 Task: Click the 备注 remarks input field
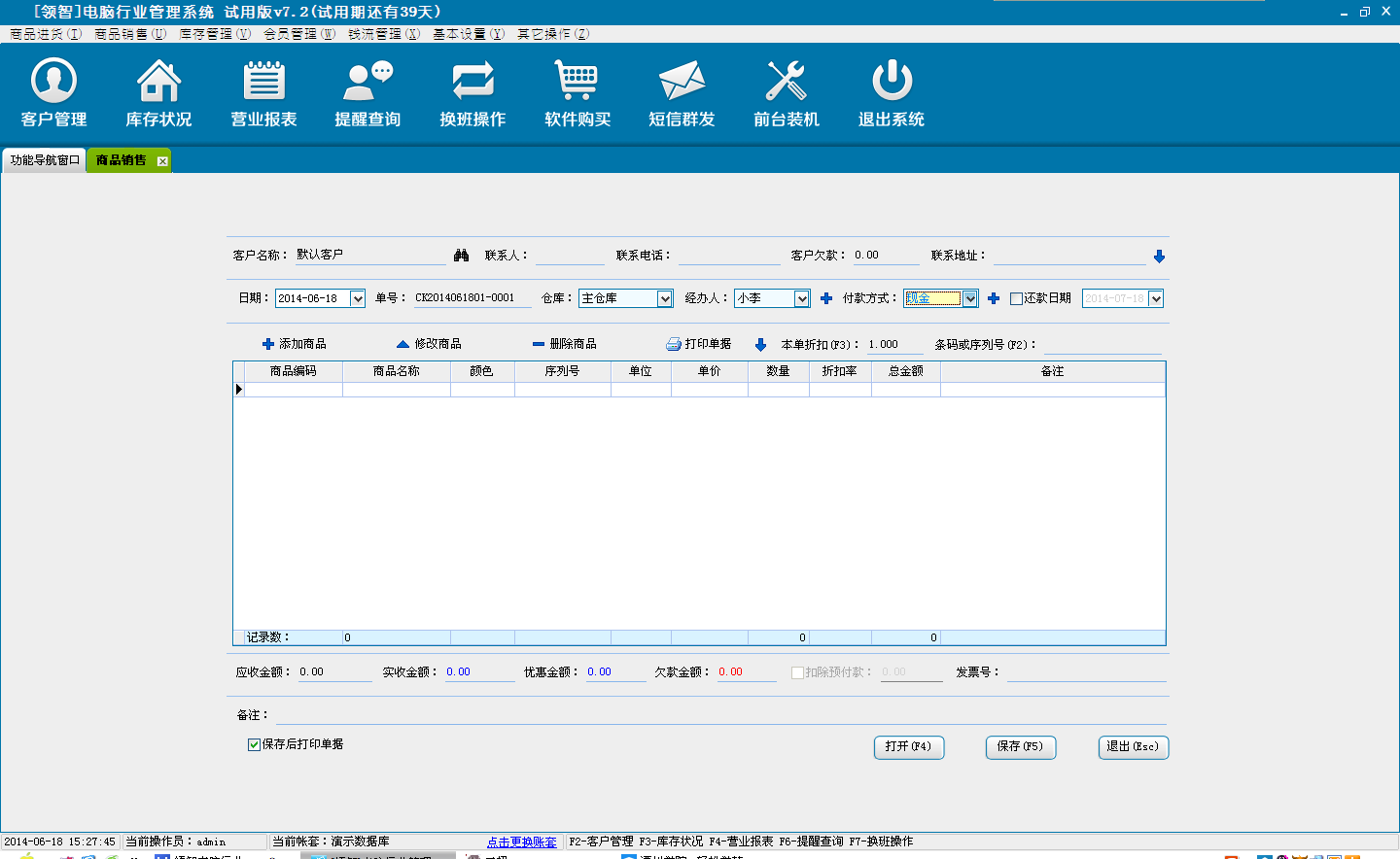719,715
